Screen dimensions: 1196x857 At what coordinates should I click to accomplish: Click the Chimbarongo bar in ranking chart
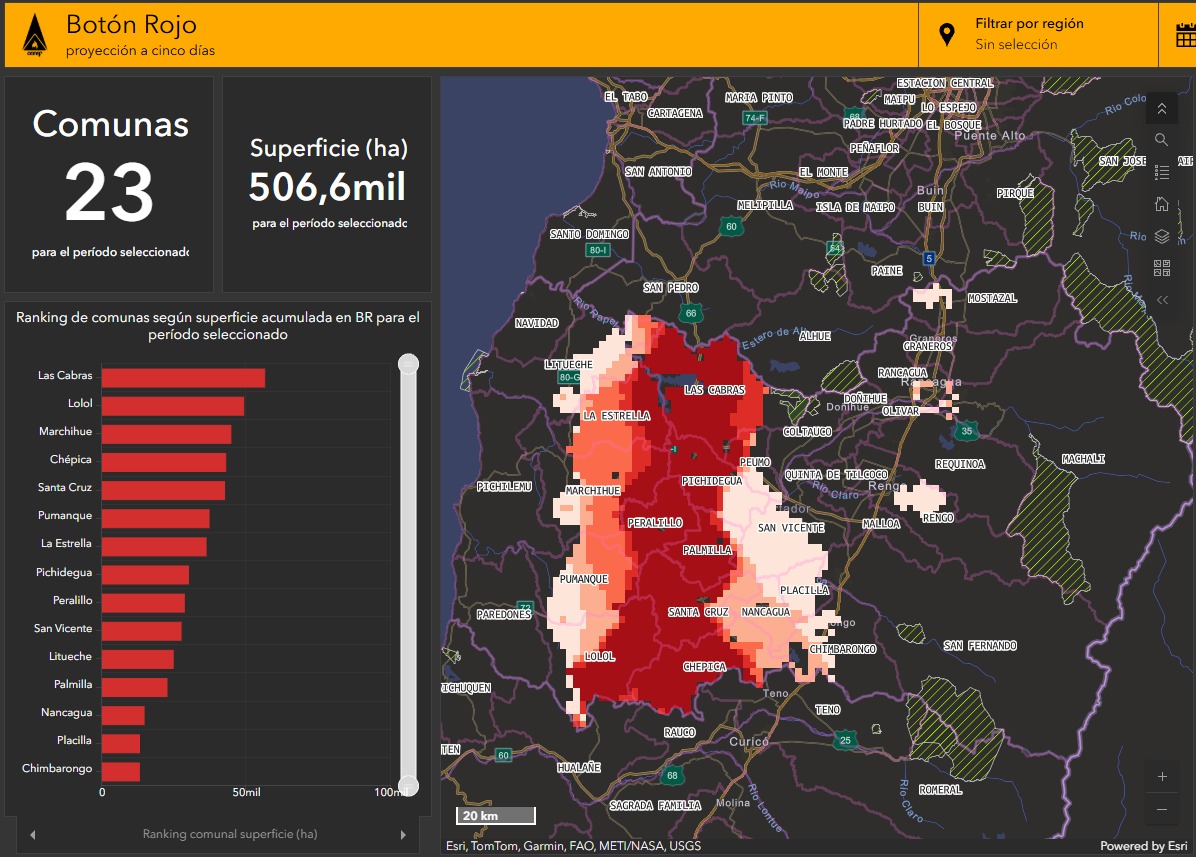pyautogui.click(x=121, y=770)
